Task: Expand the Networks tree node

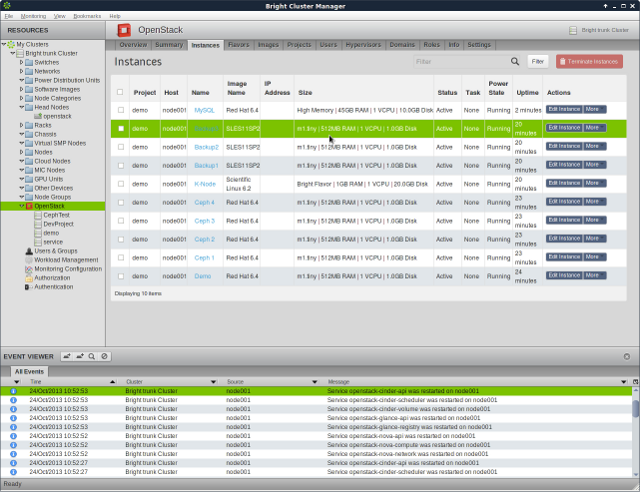Action: (x=22, y=71)
